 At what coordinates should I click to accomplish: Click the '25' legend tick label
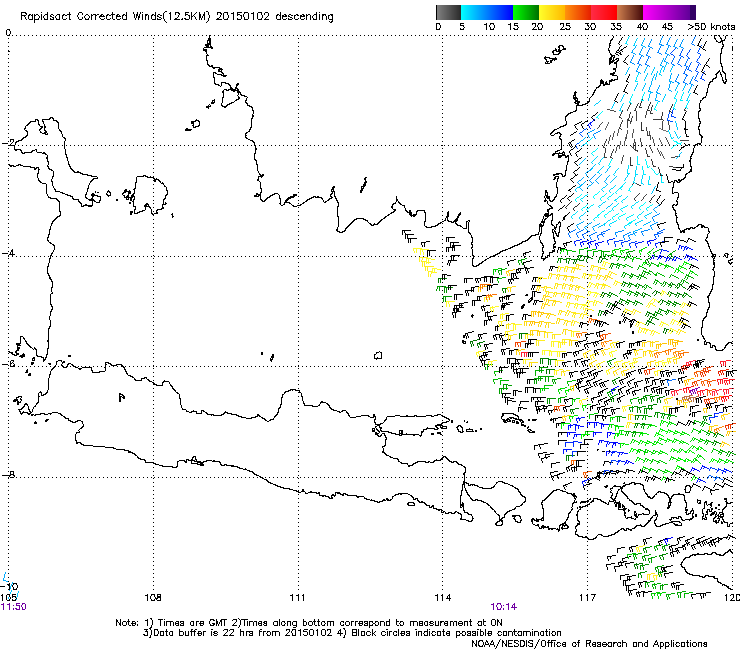(x=565, y=27)
